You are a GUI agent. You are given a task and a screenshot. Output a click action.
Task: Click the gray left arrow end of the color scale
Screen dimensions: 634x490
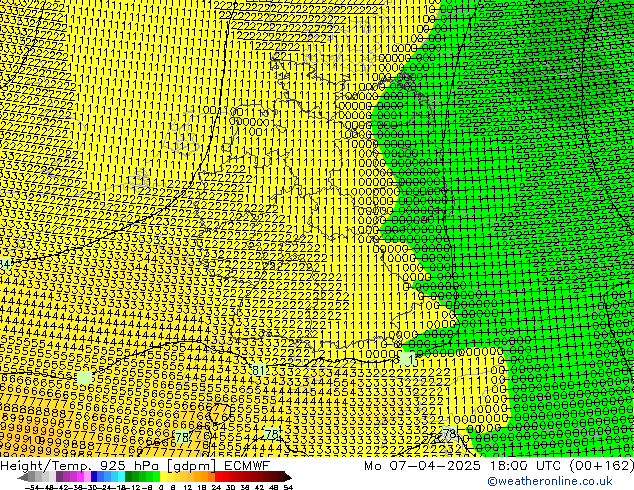(22, 477)
